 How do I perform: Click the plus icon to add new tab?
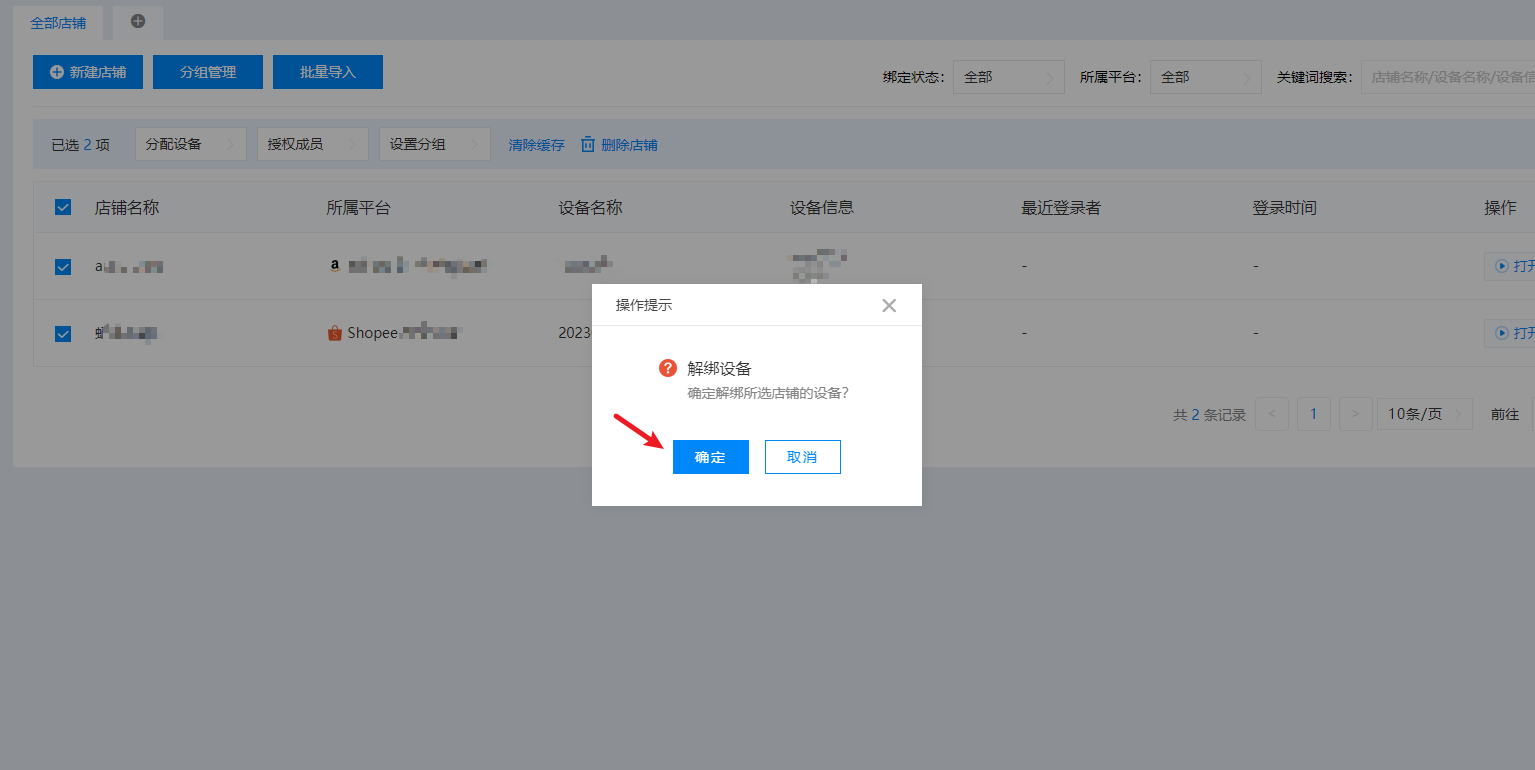click(x=138, y=21)
